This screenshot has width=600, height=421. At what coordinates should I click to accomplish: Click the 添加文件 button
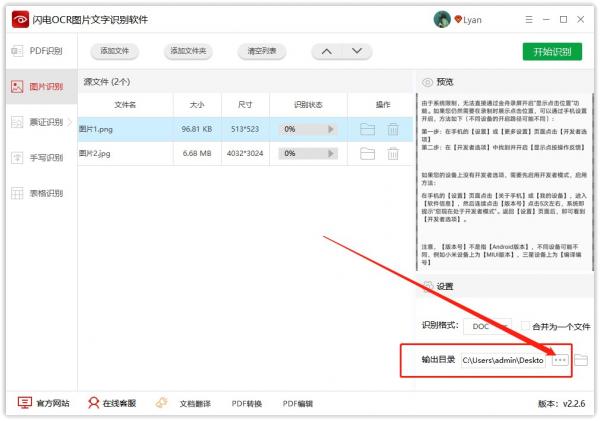114,51
